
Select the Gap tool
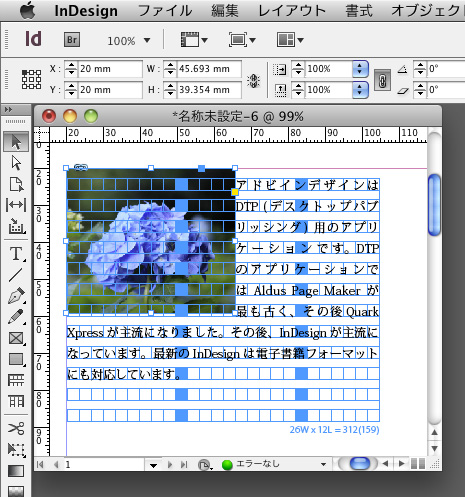tap(16, 205)
